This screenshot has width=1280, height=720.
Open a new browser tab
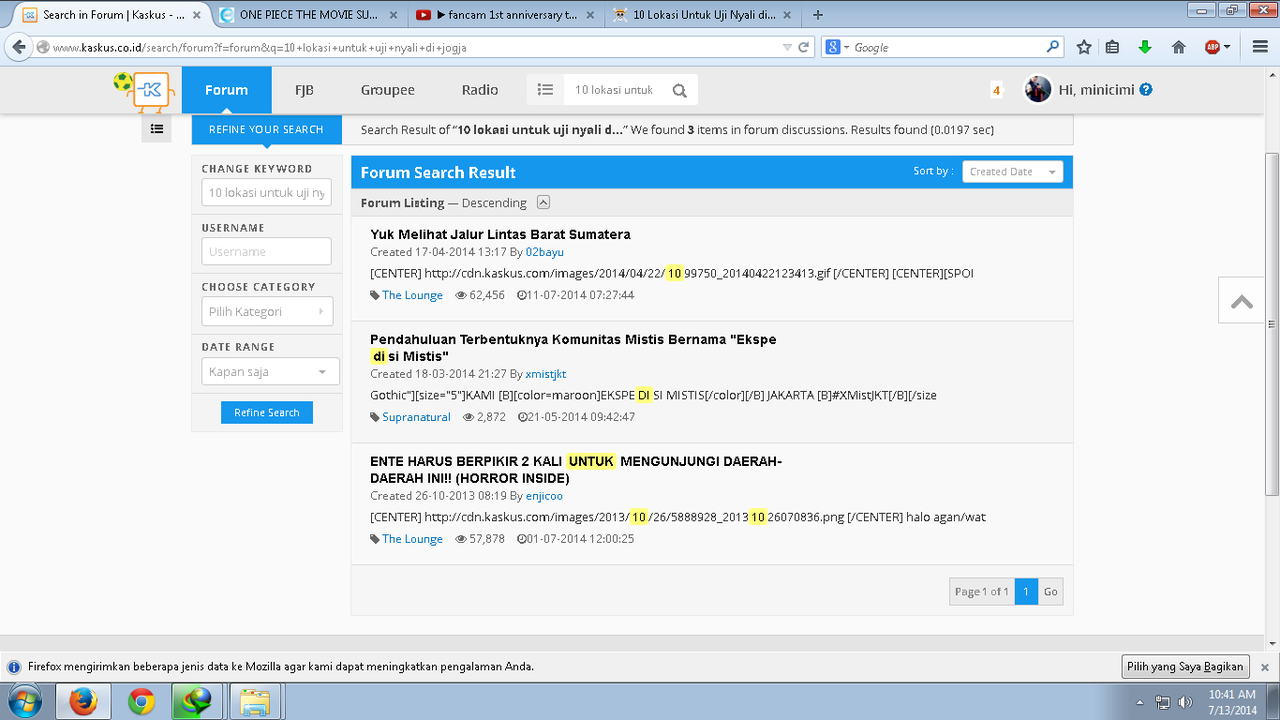coord(819,15)
